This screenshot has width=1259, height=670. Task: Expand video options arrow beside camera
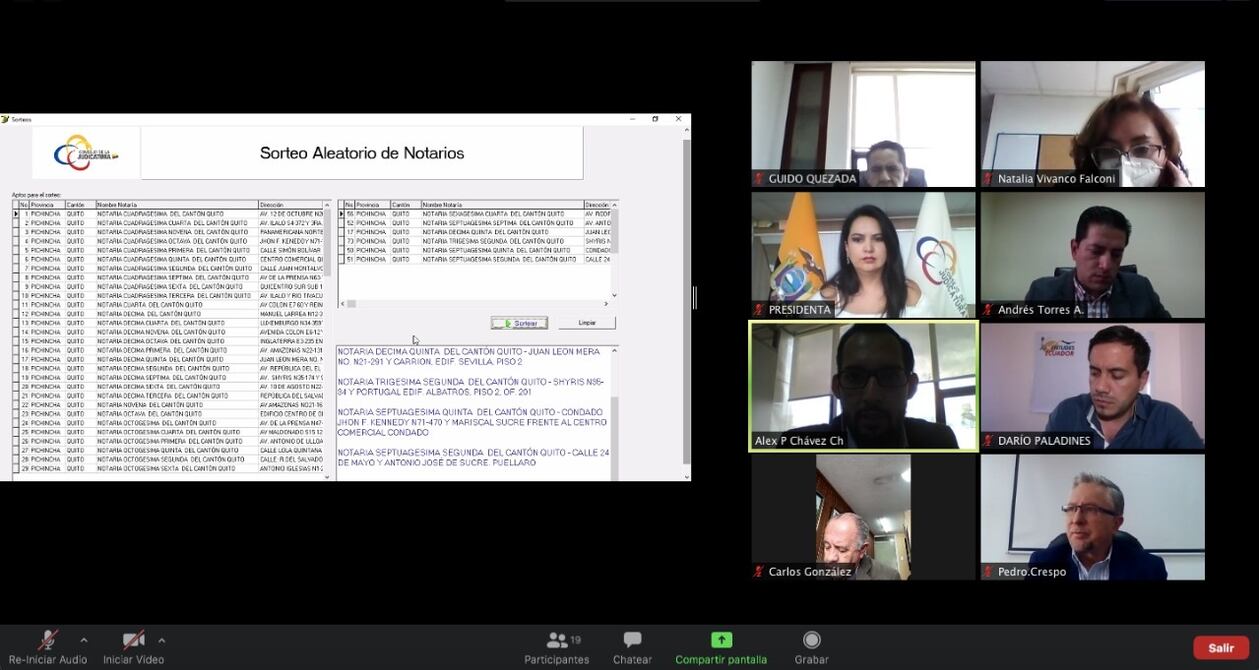coord(161,640)
